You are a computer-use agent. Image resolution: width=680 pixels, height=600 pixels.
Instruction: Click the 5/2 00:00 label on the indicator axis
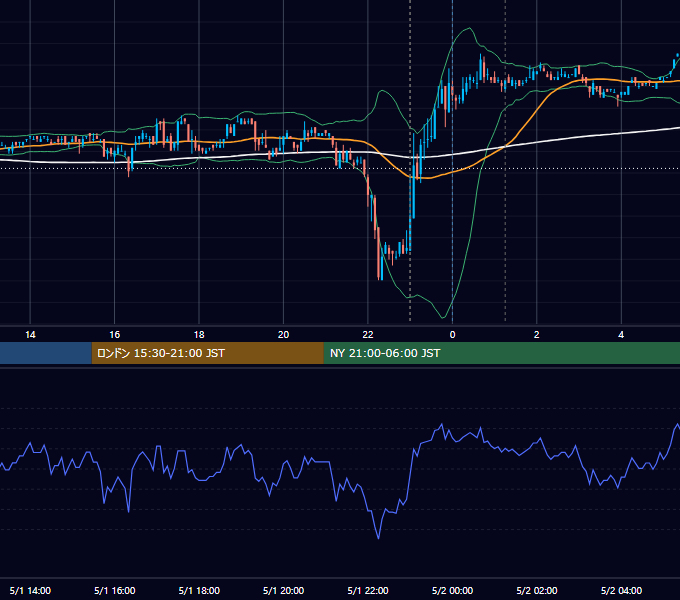tap(452, 590)
